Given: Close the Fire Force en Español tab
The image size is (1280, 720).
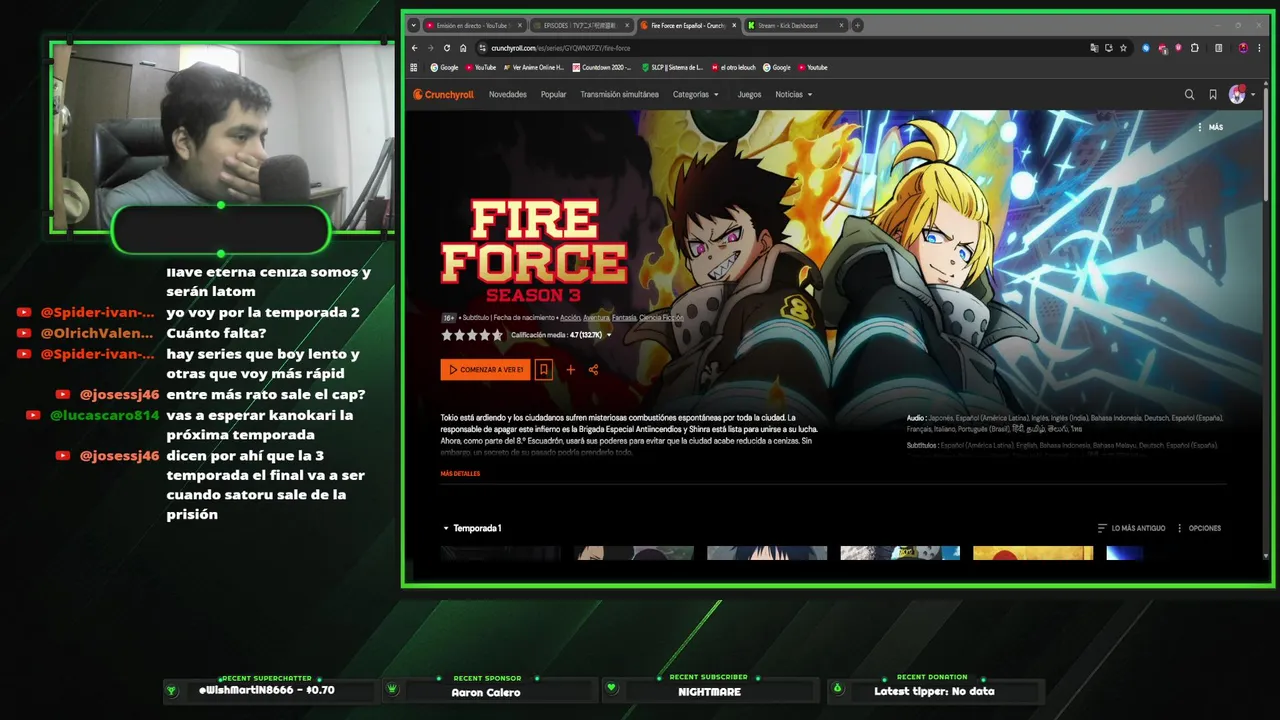Looking at the screenshot, I should pos(734,26).
